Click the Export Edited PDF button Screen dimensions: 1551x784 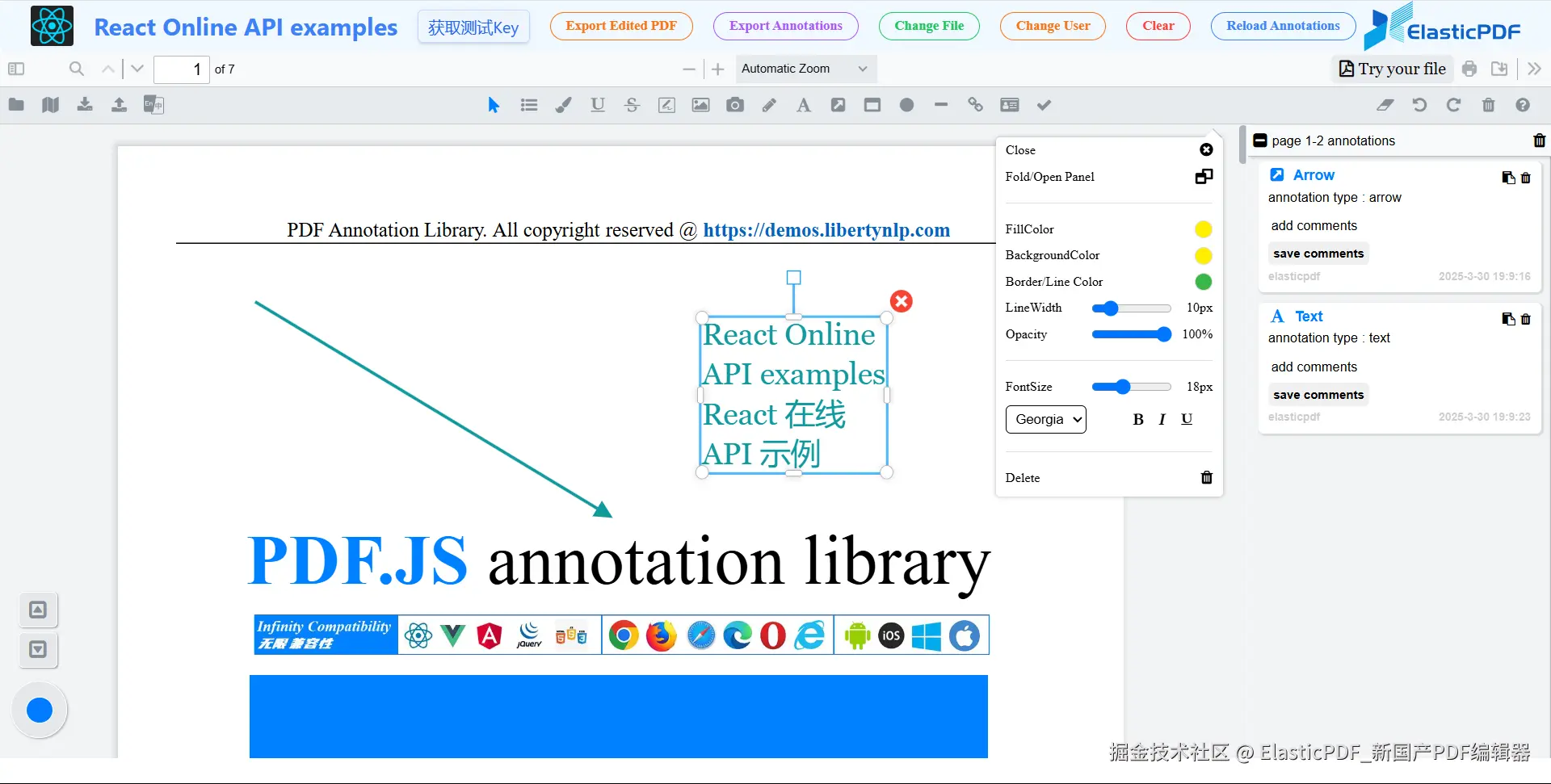[621, 26]
